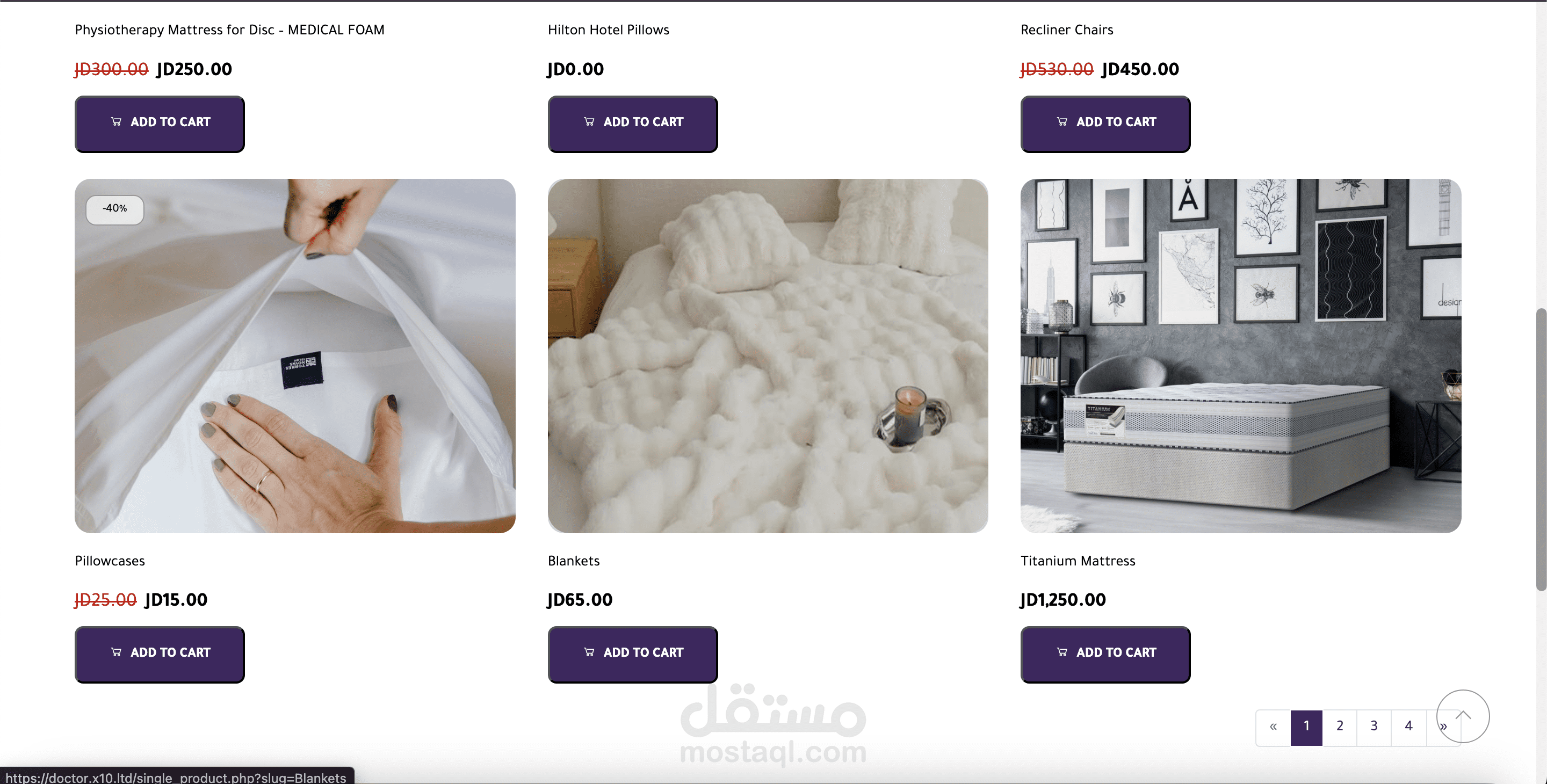
Task: Click cart icon on Hilton Hotel Pillows button
Action: coord(589,121)
